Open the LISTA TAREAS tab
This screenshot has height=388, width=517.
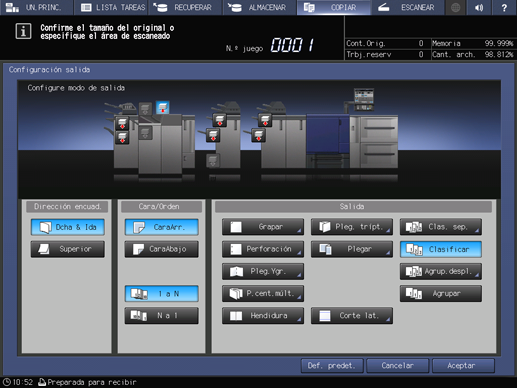(111, 7)
